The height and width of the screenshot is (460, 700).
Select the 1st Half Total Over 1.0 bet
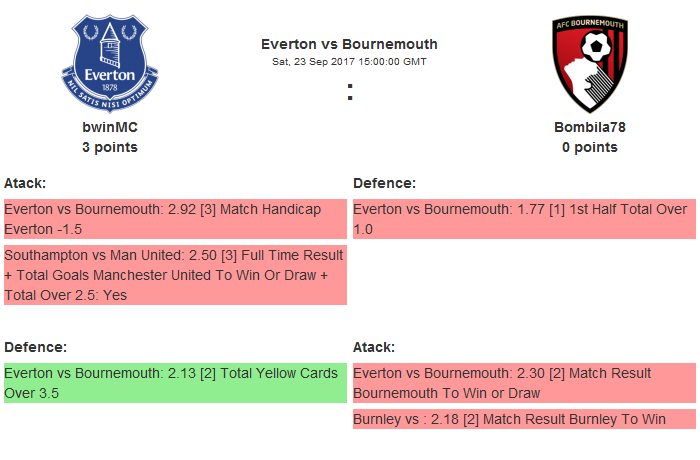coord(523,219)
